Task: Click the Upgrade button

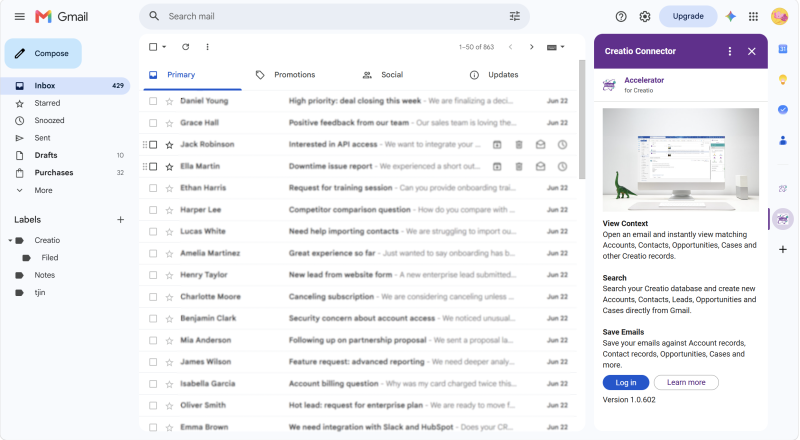Action: (x=688, y=16)
